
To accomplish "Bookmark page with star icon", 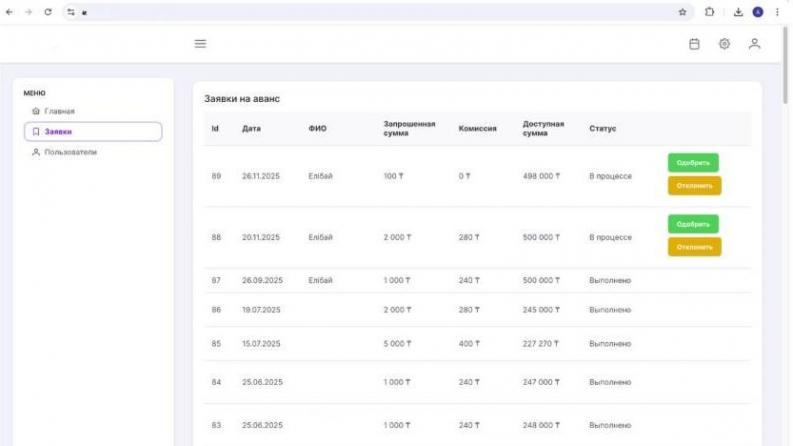I will [682, 12].
